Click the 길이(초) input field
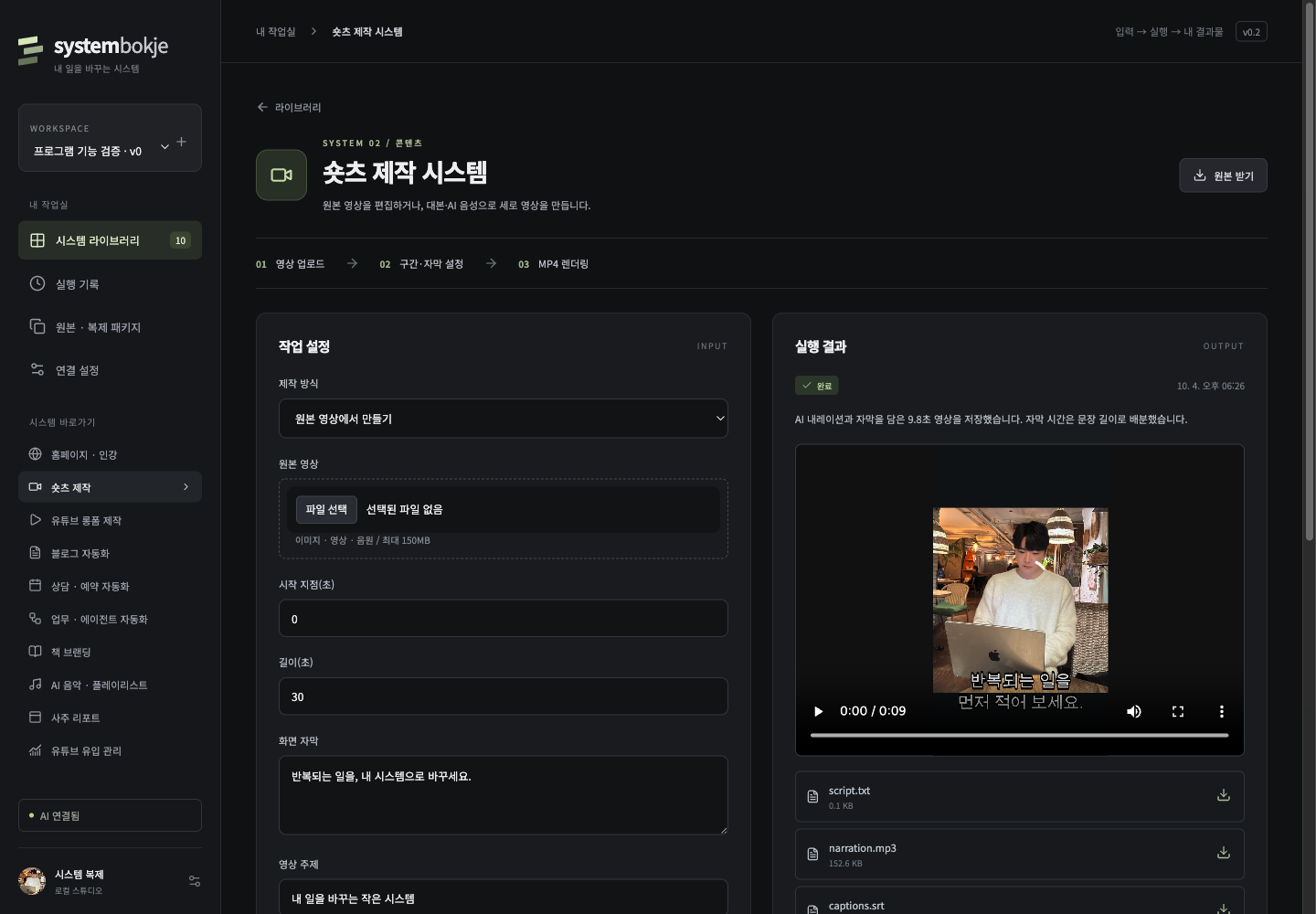Viewport: 1316px width, 914px height. pos(504,696)
